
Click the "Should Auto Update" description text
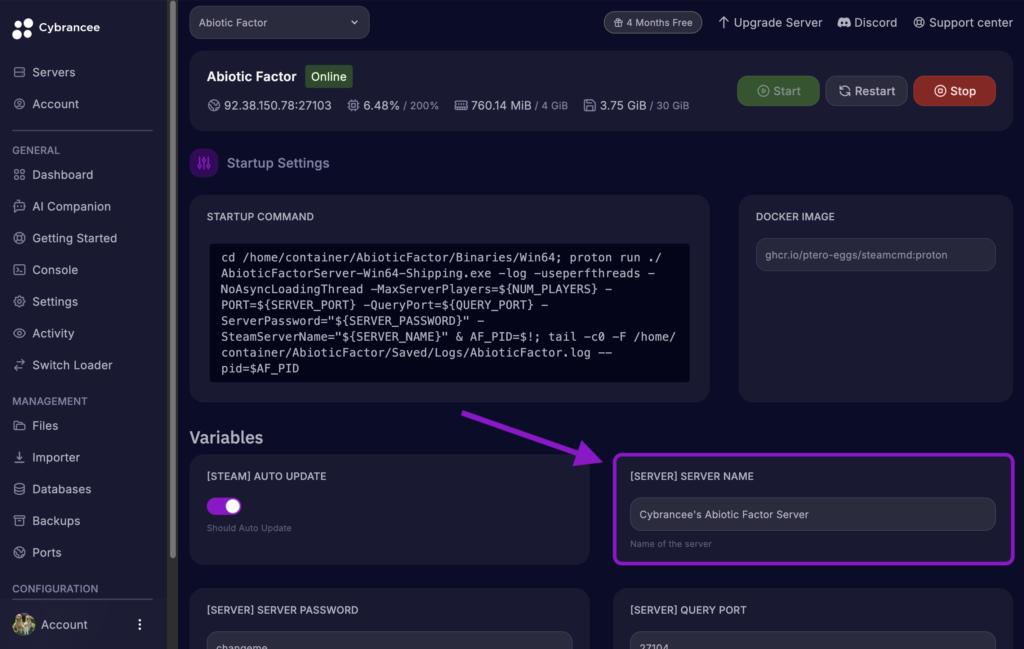(249, 528)
